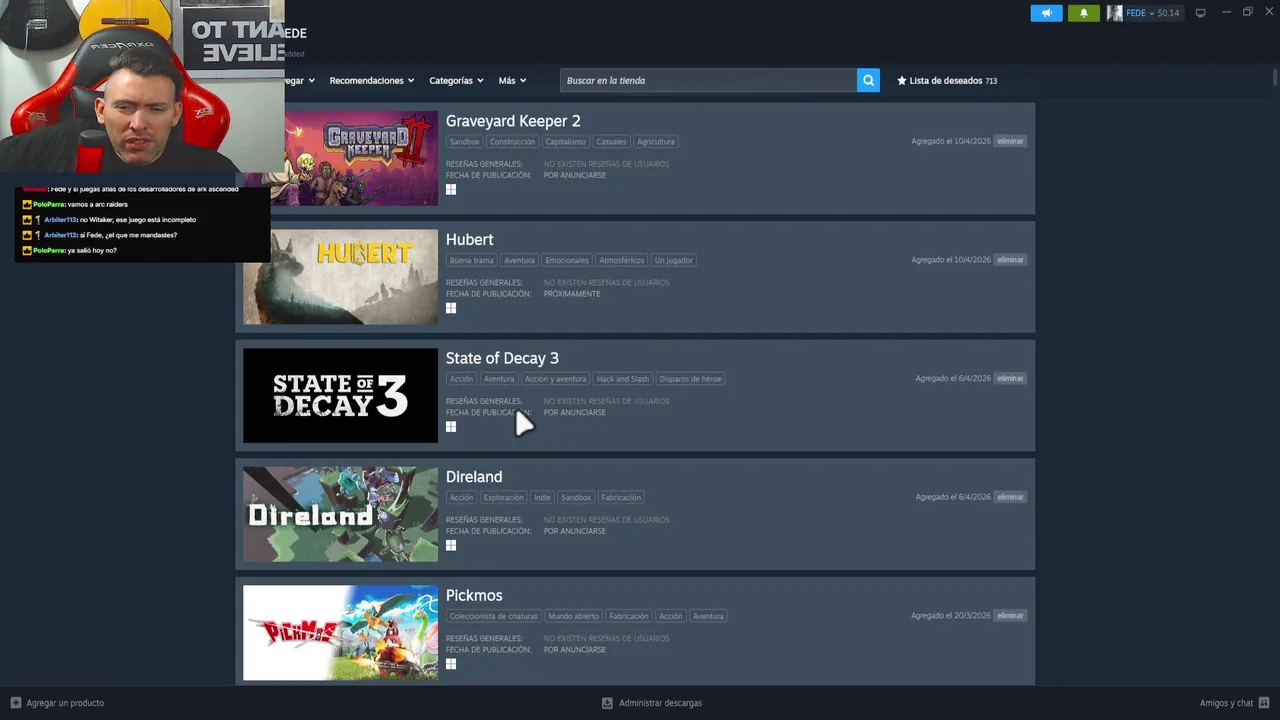The image size is (1280, 720).
Task: Select the Construcción tag
Action: pyautogui.click(x=512, y=142)
